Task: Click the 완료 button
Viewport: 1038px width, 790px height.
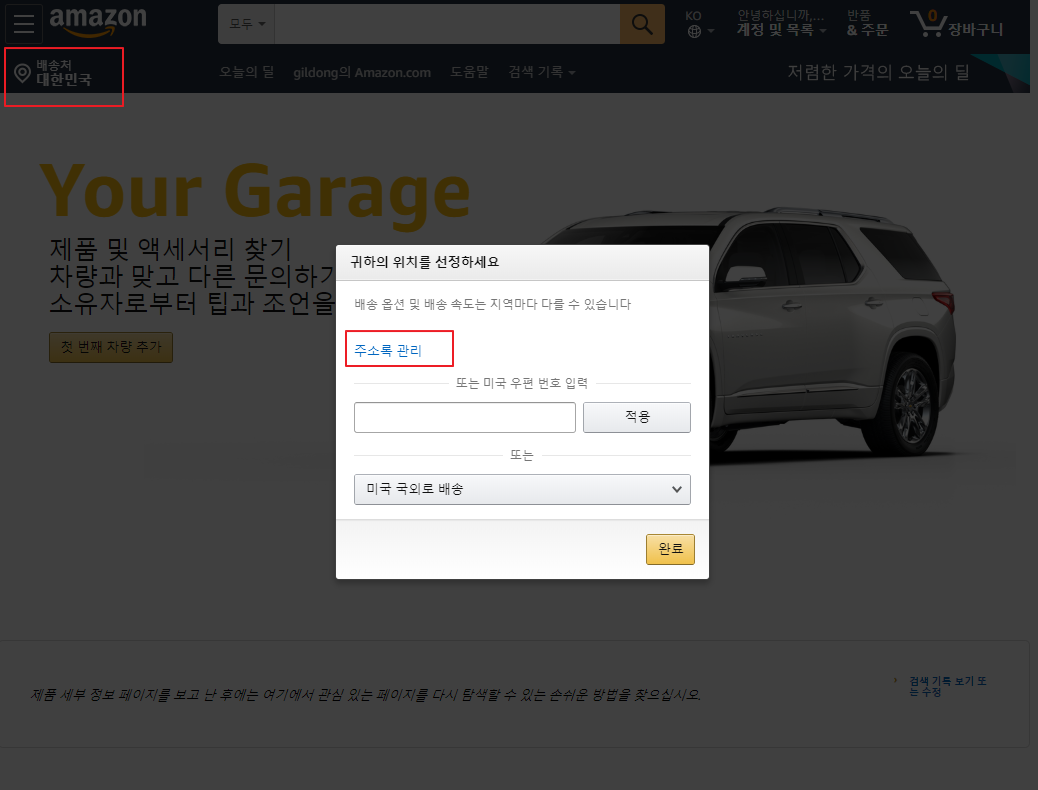Action: point(670,549)
